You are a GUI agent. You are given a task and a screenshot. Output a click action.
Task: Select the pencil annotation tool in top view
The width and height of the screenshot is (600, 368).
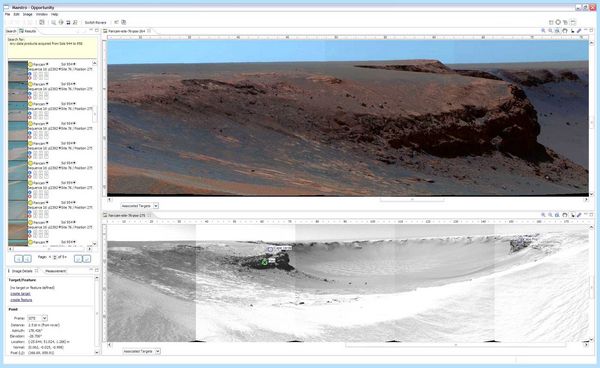tap(579, 31)
